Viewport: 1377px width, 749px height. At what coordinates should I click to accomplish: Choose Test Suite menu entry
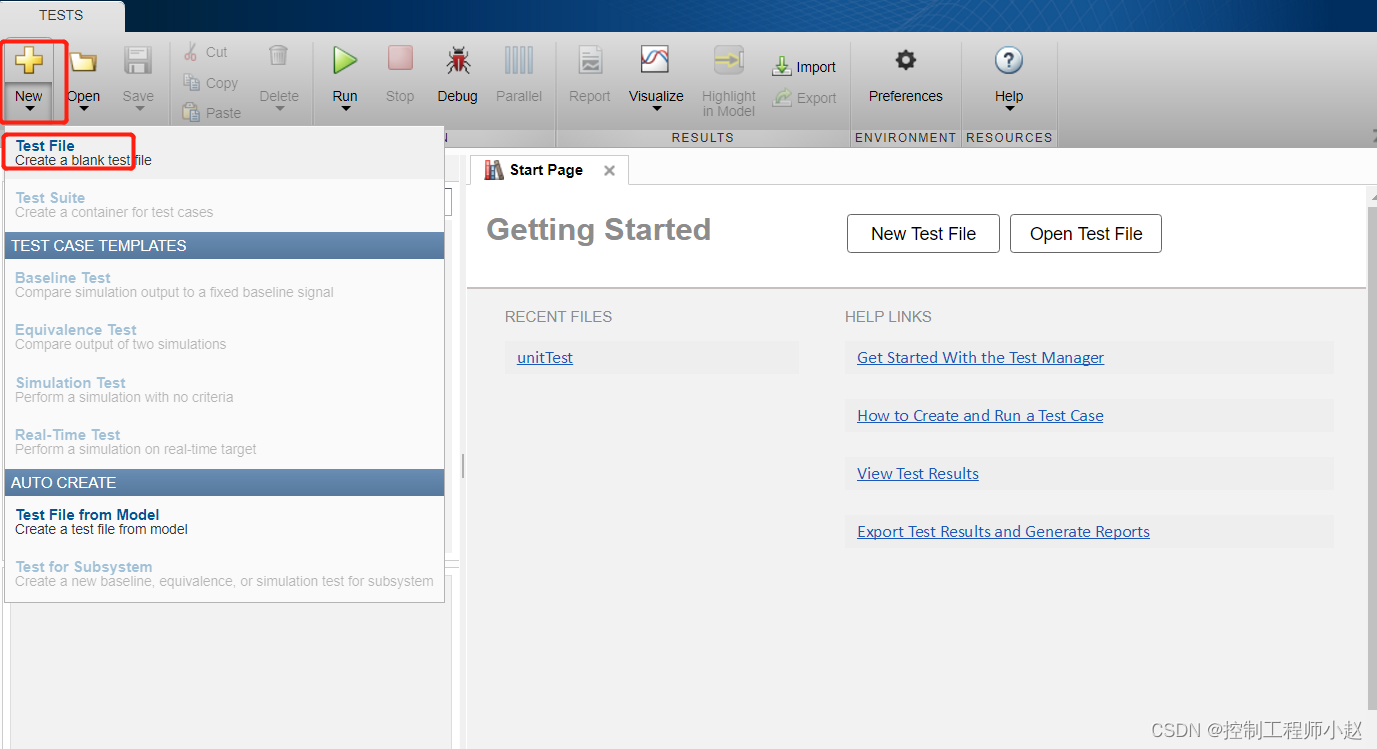[224, 205]
